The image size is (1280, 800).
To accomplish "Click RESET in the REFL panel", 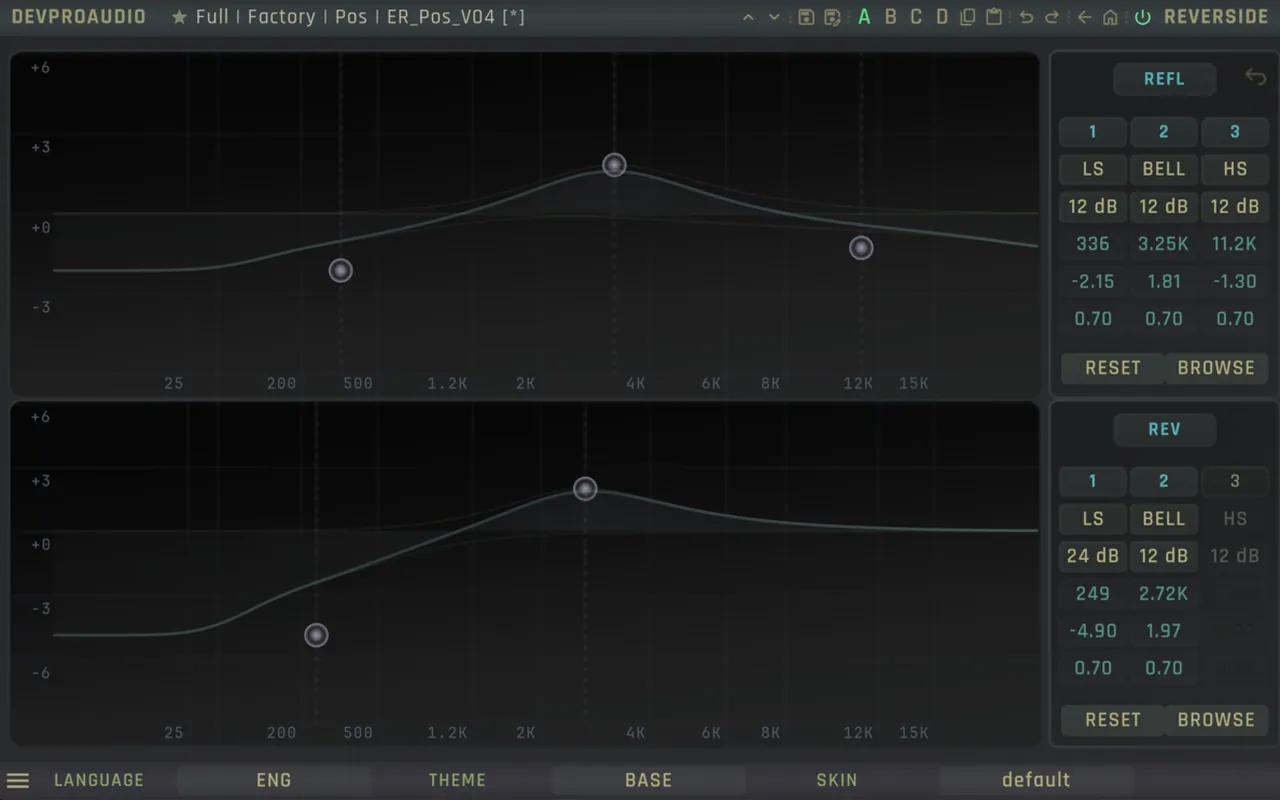I will [x=1113, y=368].
